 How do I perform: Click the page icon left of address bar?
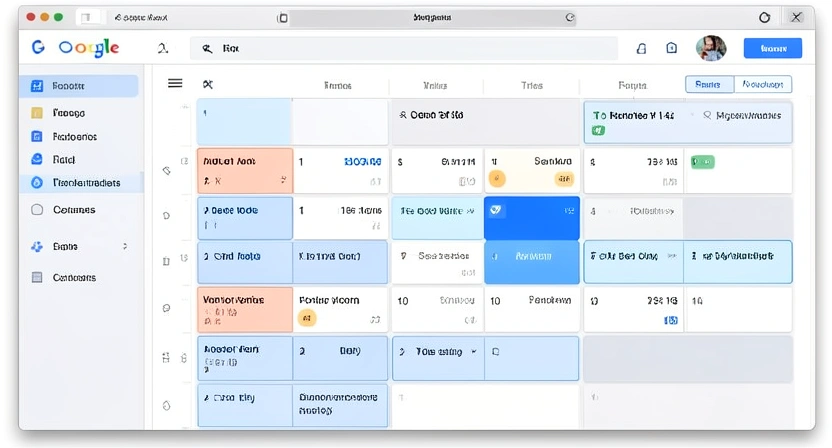(x=282, y=18)
